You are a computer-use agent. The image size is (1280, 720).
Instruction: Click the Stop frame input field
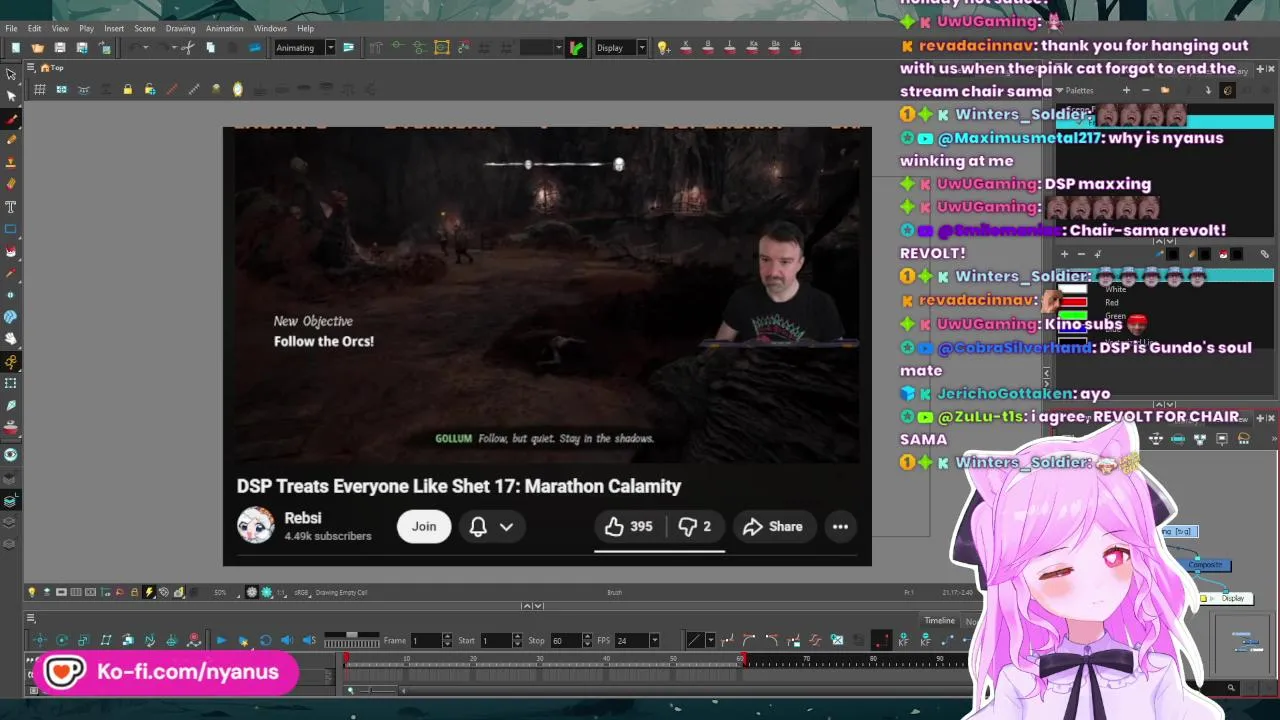(x=568, y=640)
